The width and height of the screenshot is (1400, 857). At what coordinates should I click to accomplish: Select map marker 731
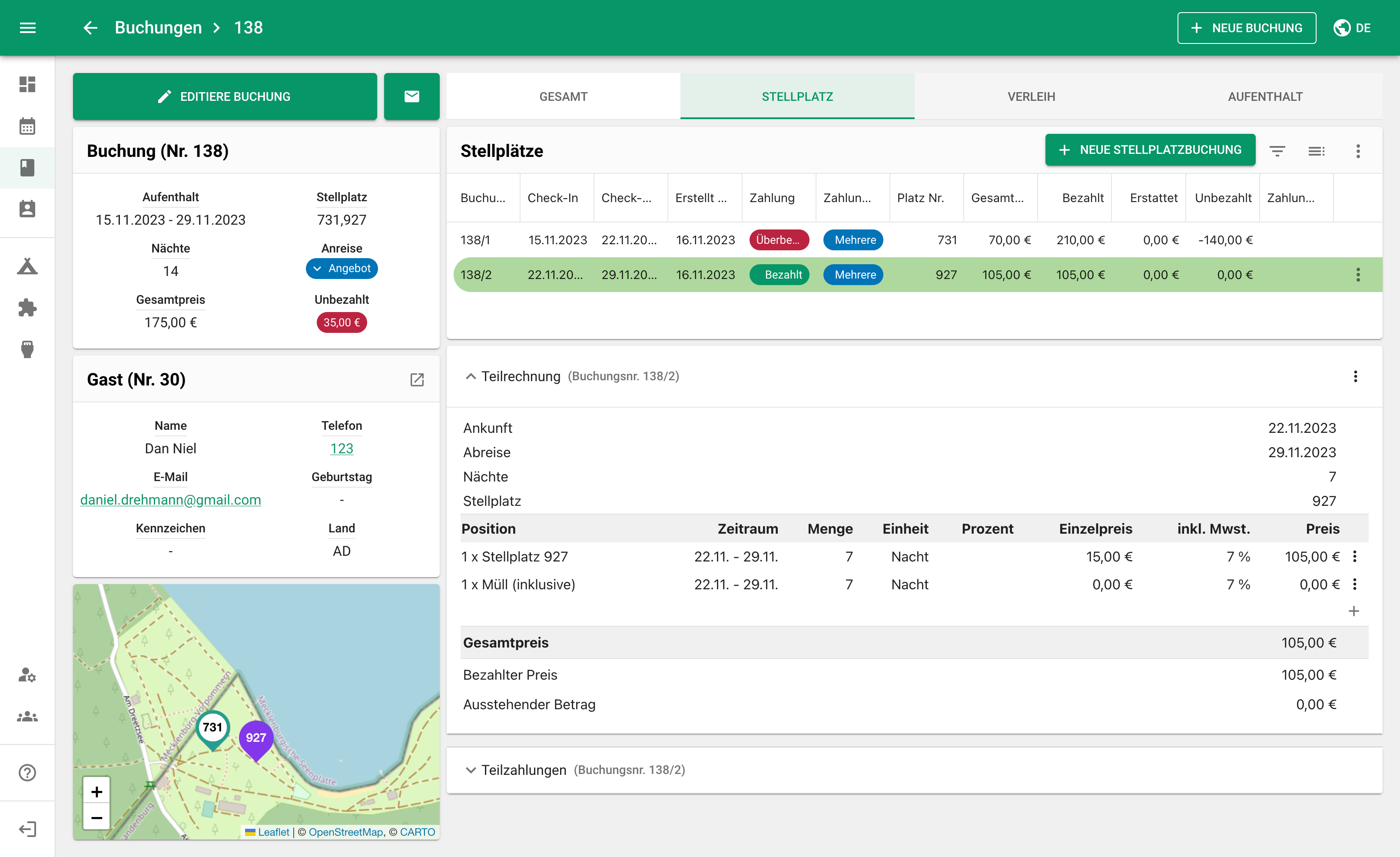tap(212, 729)
